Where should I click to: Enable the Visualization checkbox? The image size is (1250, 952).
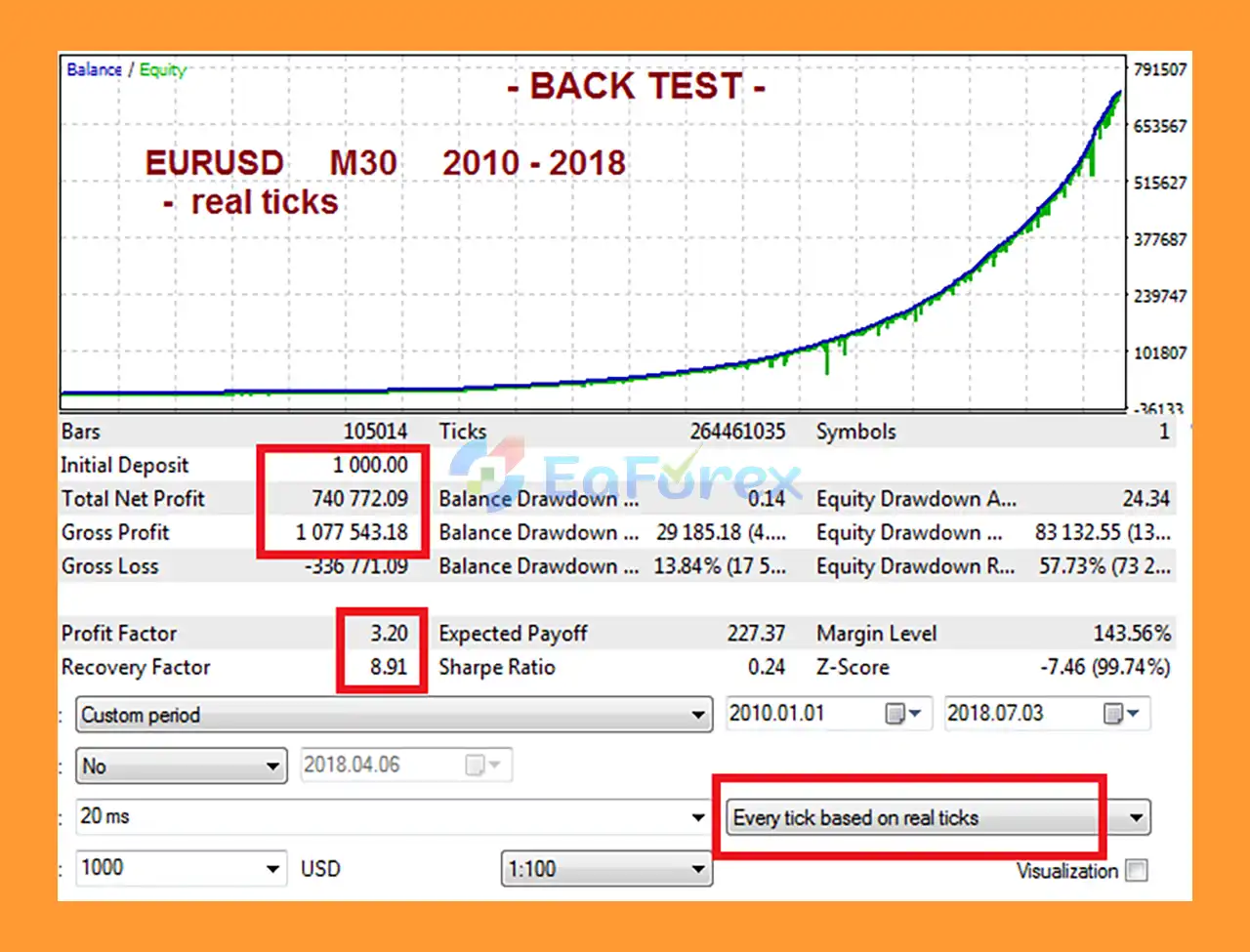(1136, 871)
